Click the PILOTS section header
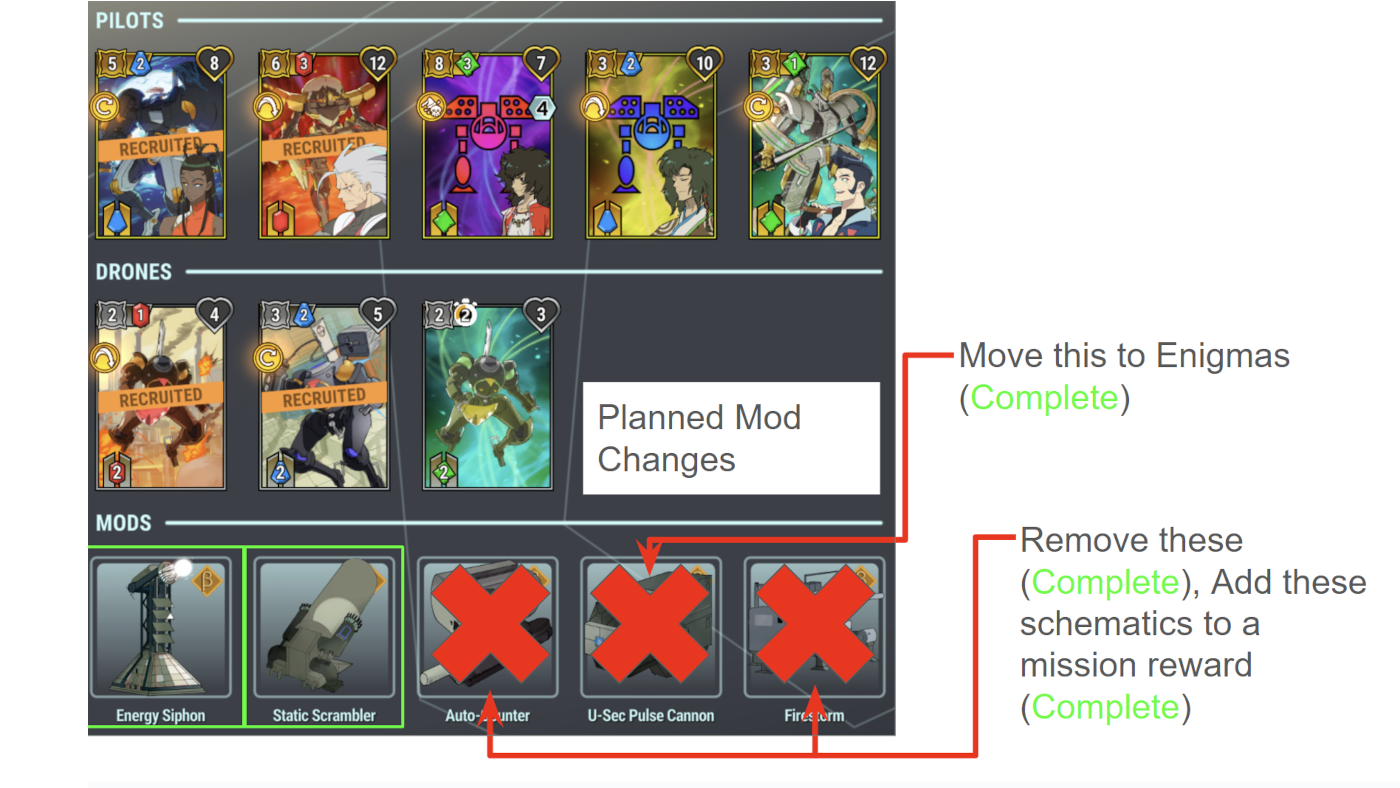 [130, 20]
